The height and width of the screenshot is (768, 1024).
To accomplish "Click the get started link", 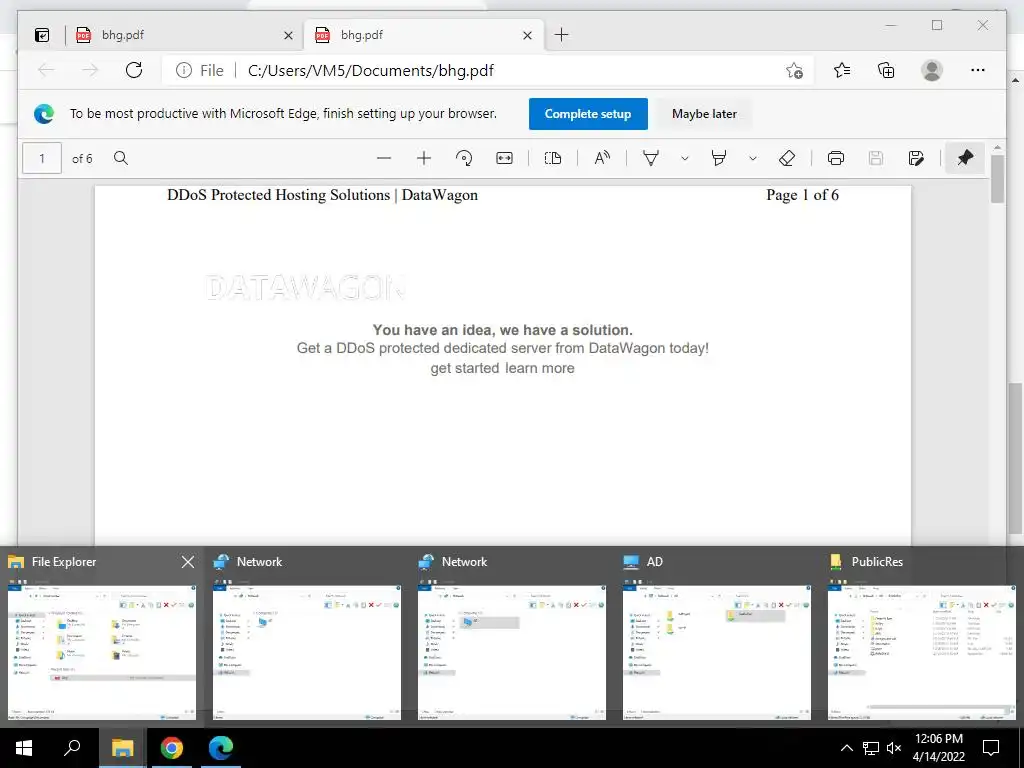I will pos(465,368).
